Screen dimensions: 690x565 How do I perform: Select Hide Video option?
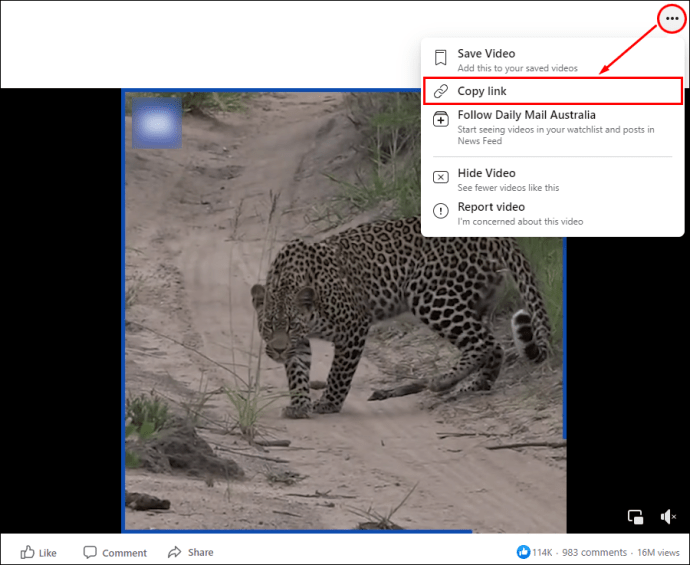coord(553,180)
